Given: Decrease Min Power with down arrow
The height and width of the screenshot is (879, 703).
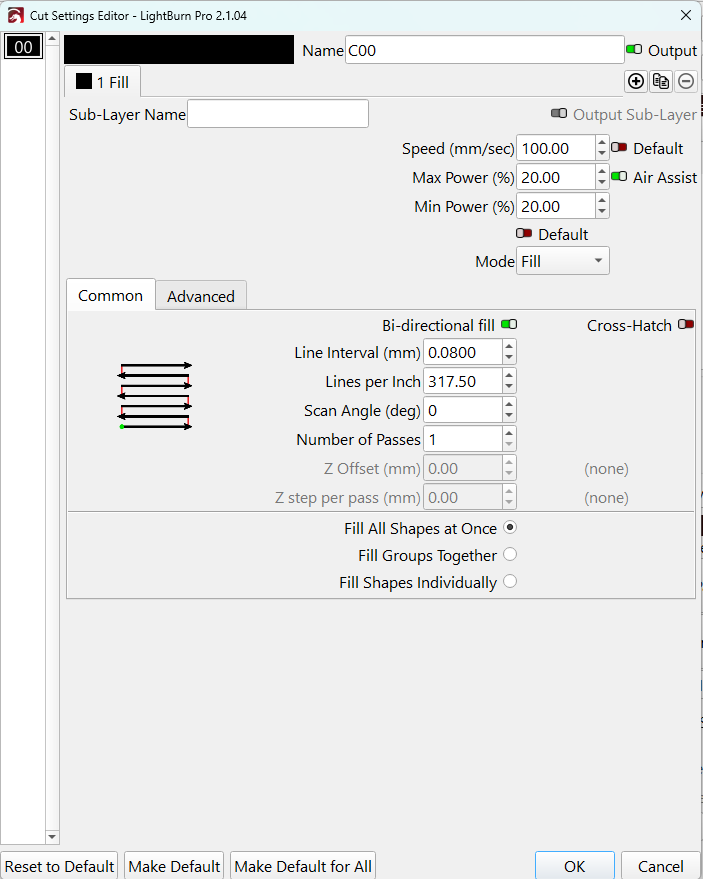Looking at the screenshot, I should point(602,212).
